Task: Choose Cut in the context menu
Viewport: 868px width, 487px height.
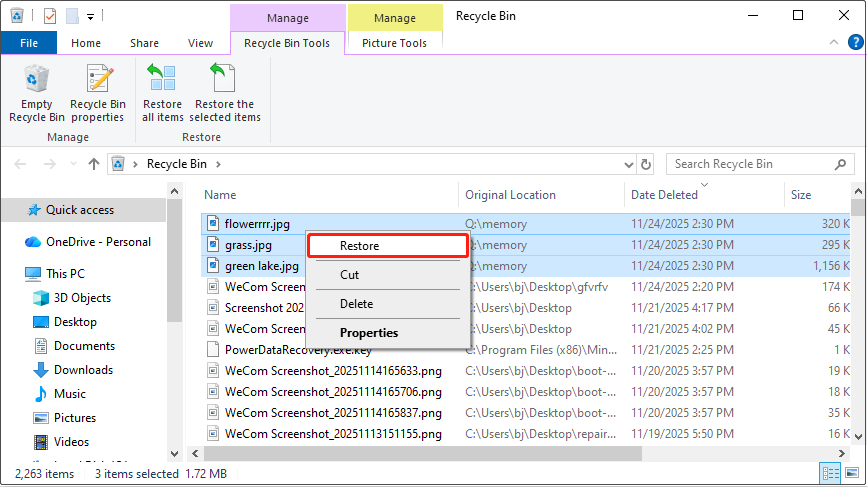Action: point(388,274)
